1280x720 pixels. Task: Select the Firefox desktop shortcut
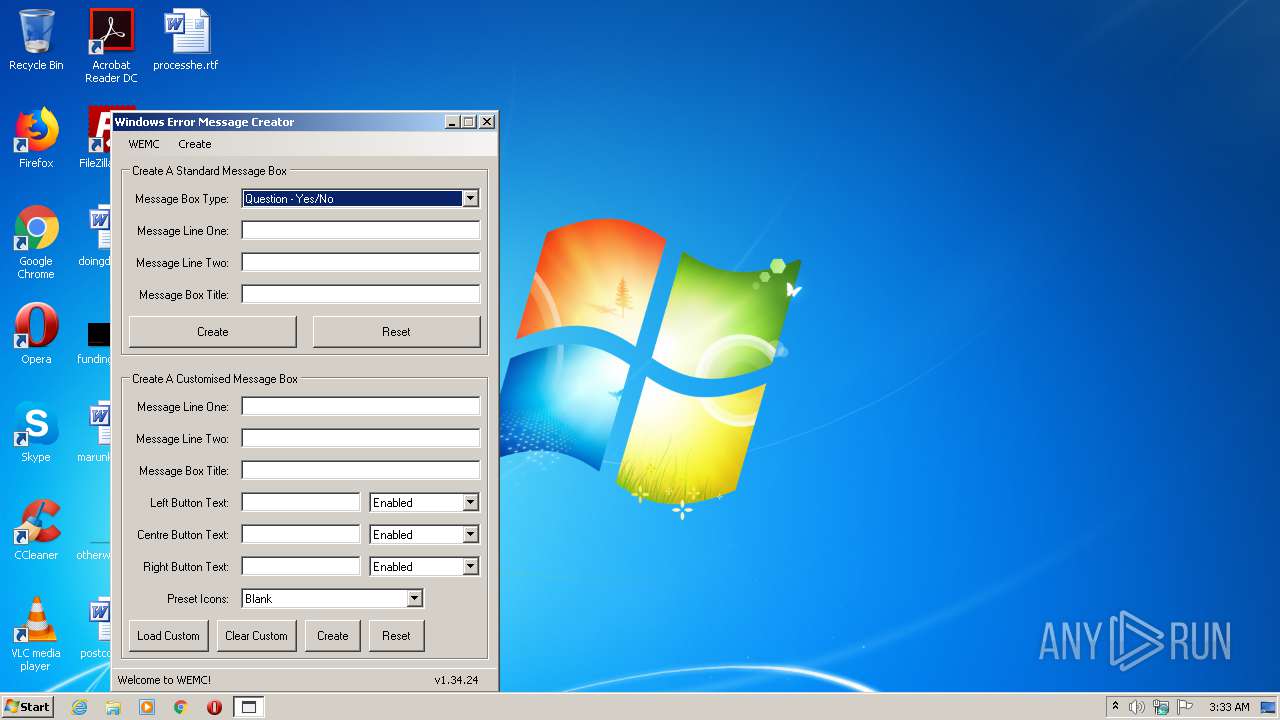(x=36, y=138)
